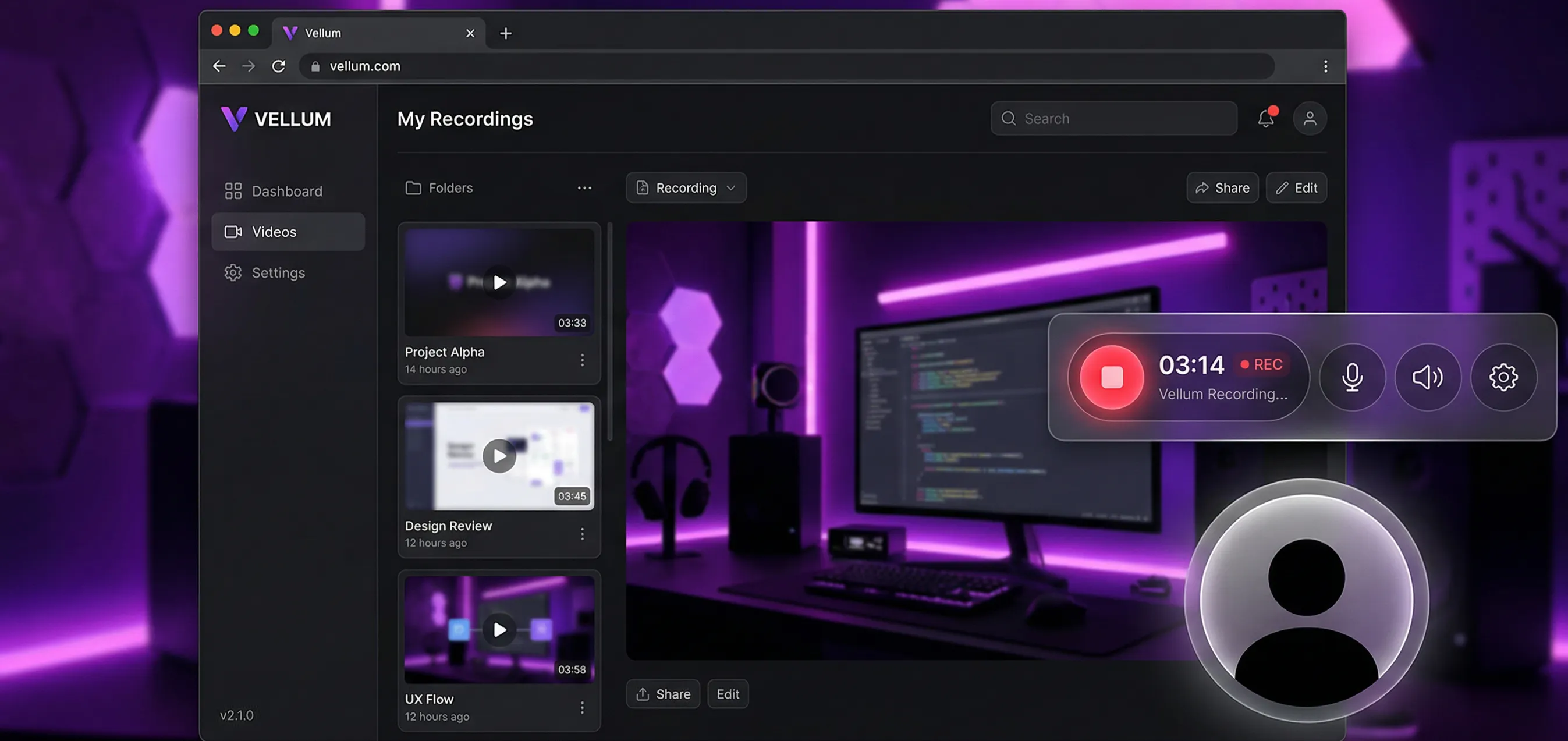Image resolution: width=1568 pixels, height=741 pixels.
Task: Click the Project Alpha title
Action: [x=444, y=352]
